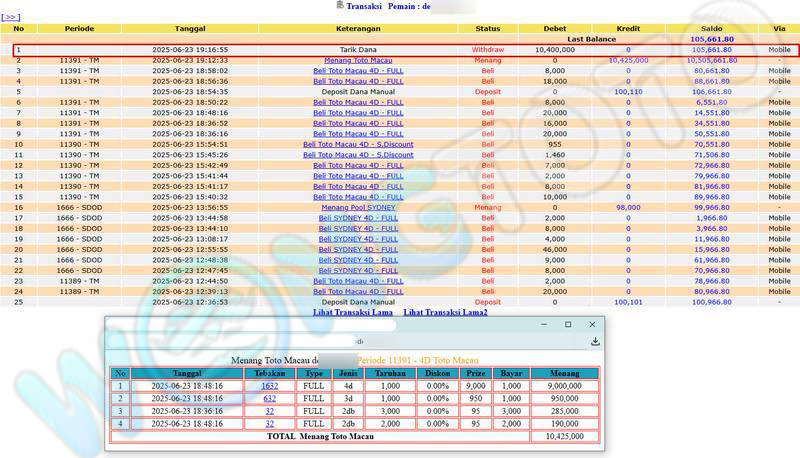Open the Menang Toto Macau link in row 2
This screenshot has width=800, height=458.
coord(358,60)
